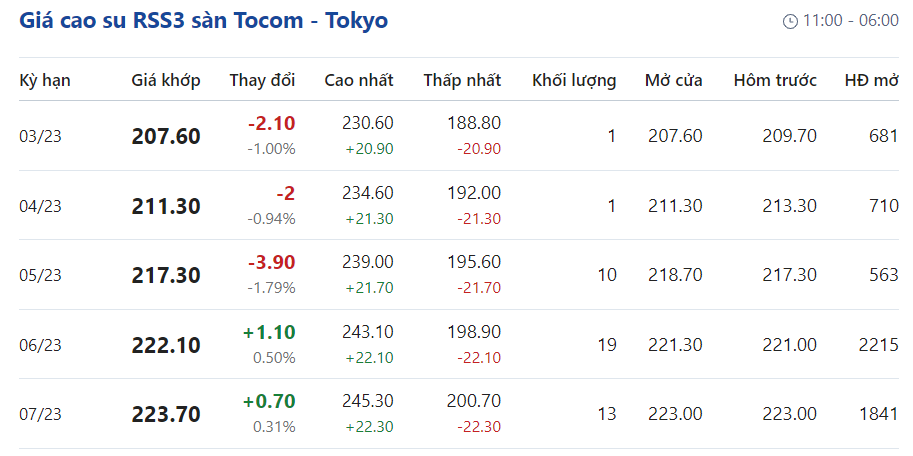This screenshot has height=456, width=913.
Task: Click the Mở cửa column header
Action: [674, 80]
